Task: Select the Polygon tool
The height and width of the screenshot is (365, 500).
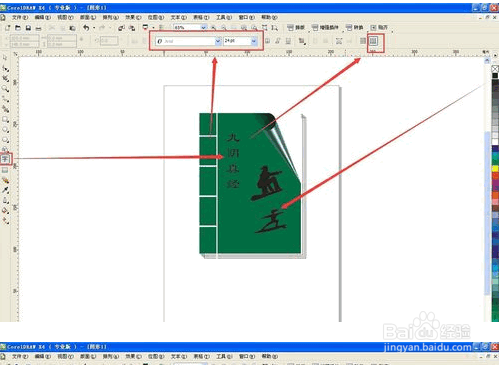Action: (5, 139)
